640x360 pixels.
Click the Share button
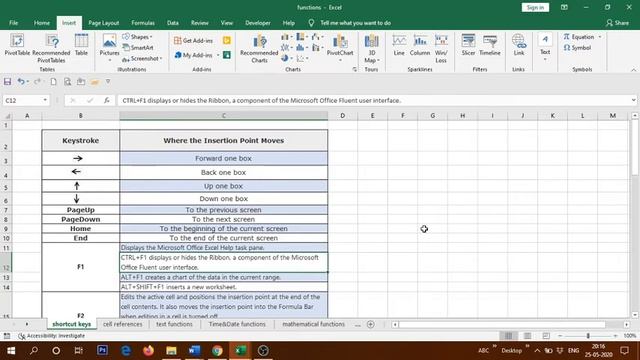[x=618, y=23]
